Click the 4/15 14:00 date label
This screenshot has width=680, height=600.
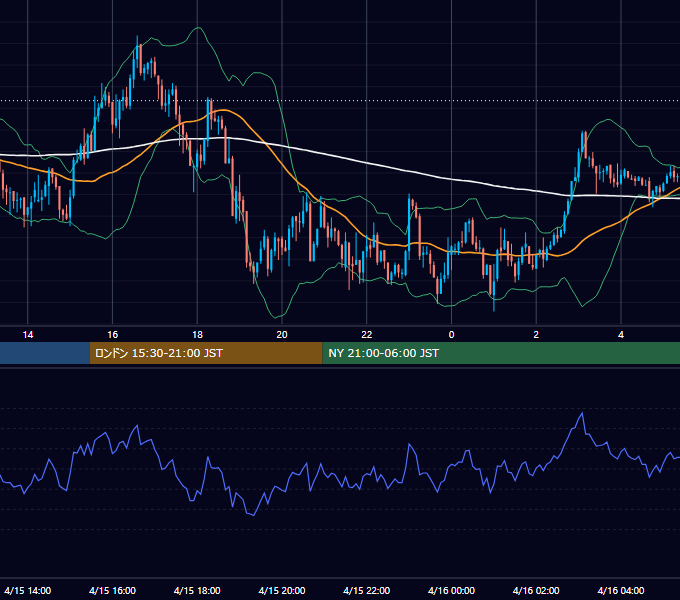28,590
